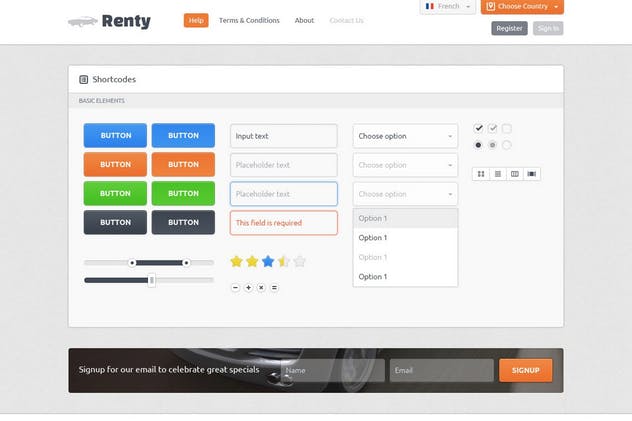
Task: Click the Shortcodes list icon
Action: point(83,79)
